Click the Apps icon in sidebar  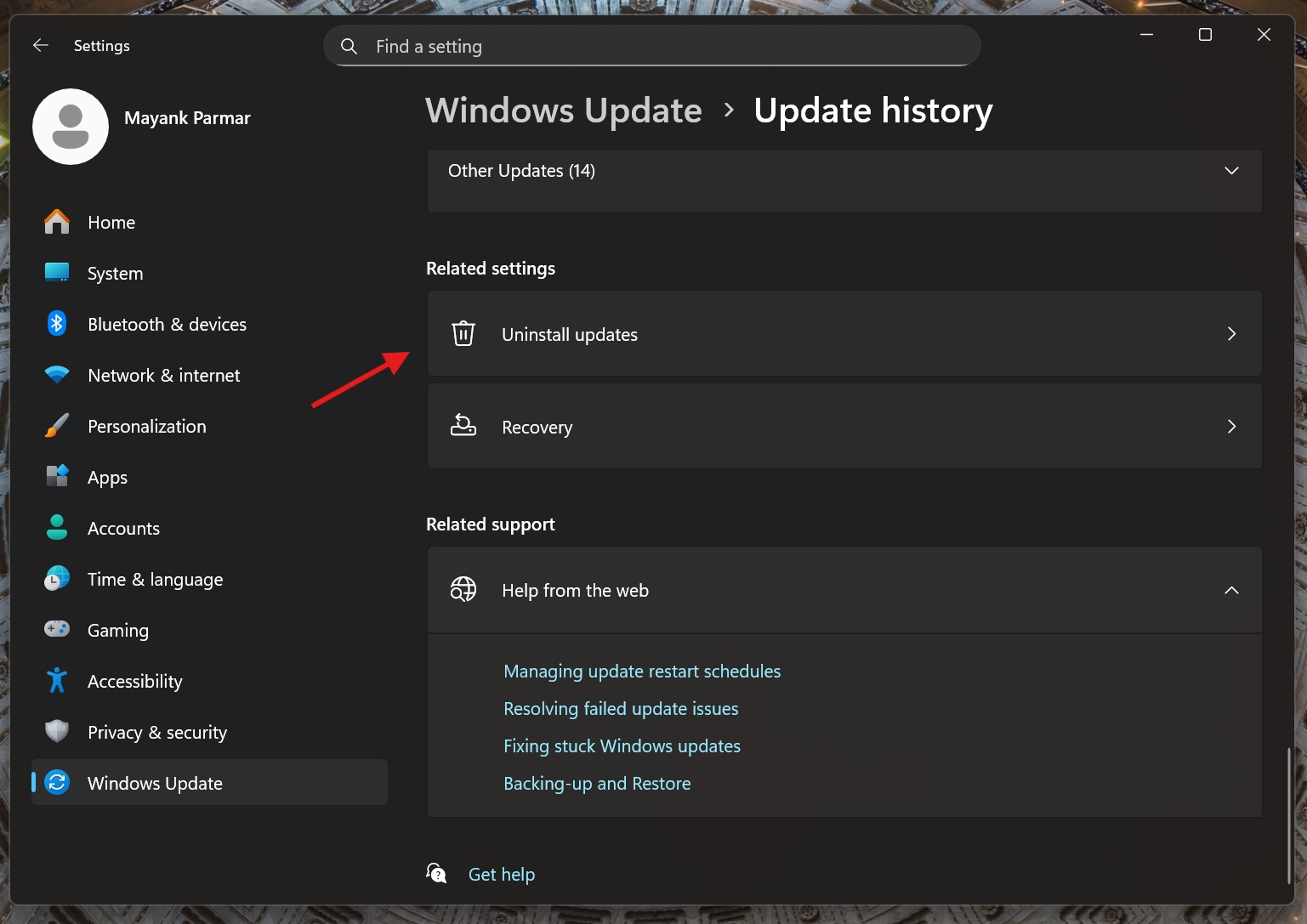coord(56,477)
